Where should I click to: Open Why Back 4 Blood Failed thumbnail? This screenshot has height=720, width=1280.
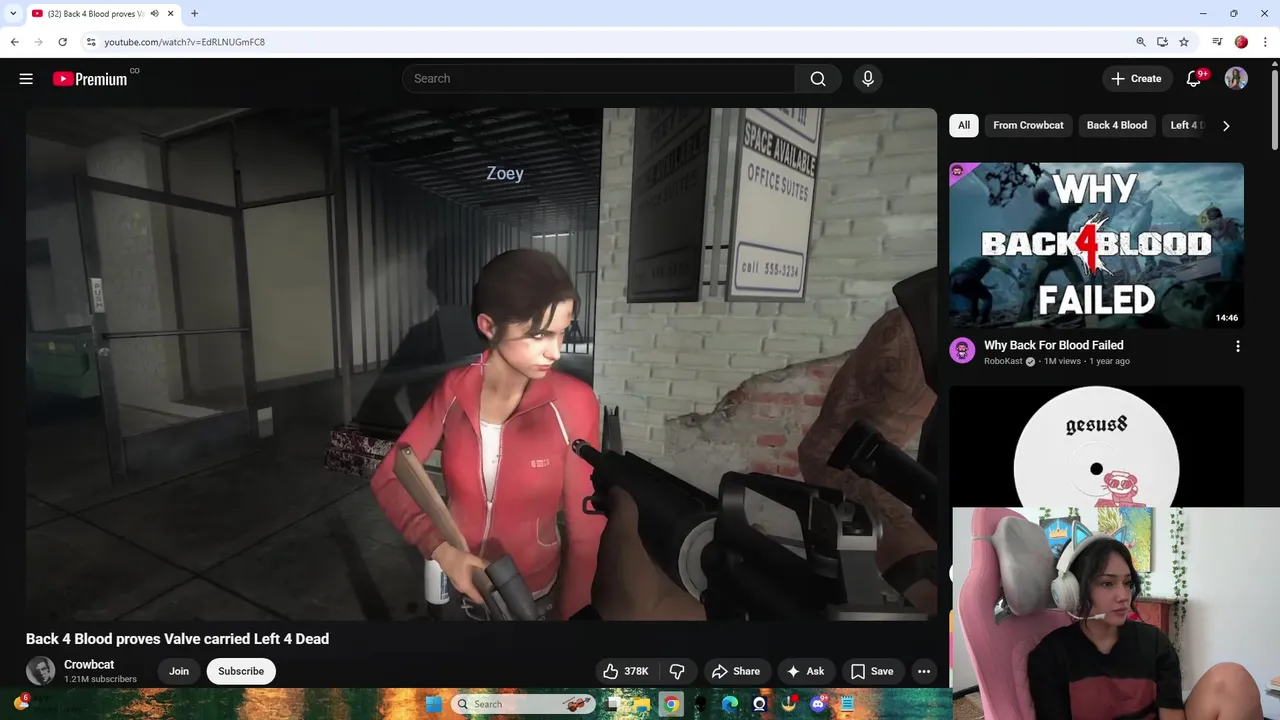point(1096,246)
